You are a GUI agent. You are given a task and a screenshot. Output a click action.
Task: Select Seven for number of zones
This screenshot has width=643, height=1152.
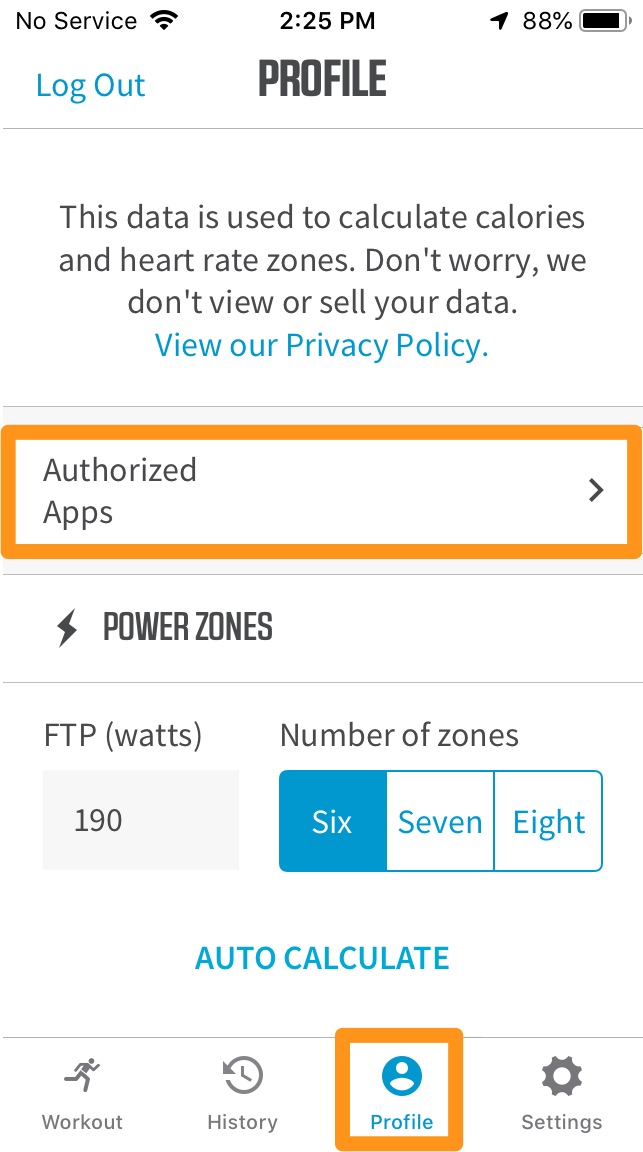[440, 822]
